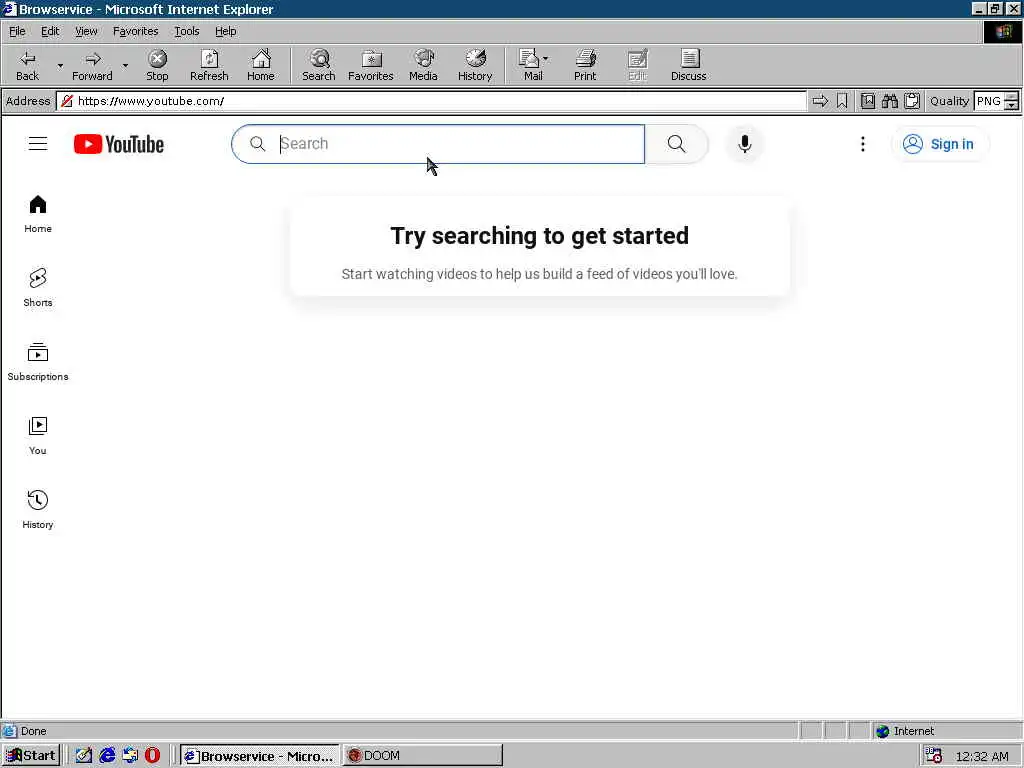The width and height of the screenshot is (1024, 768).
Task: Launch Internet Explorer from quick launch
Action: tap(107, 756)
